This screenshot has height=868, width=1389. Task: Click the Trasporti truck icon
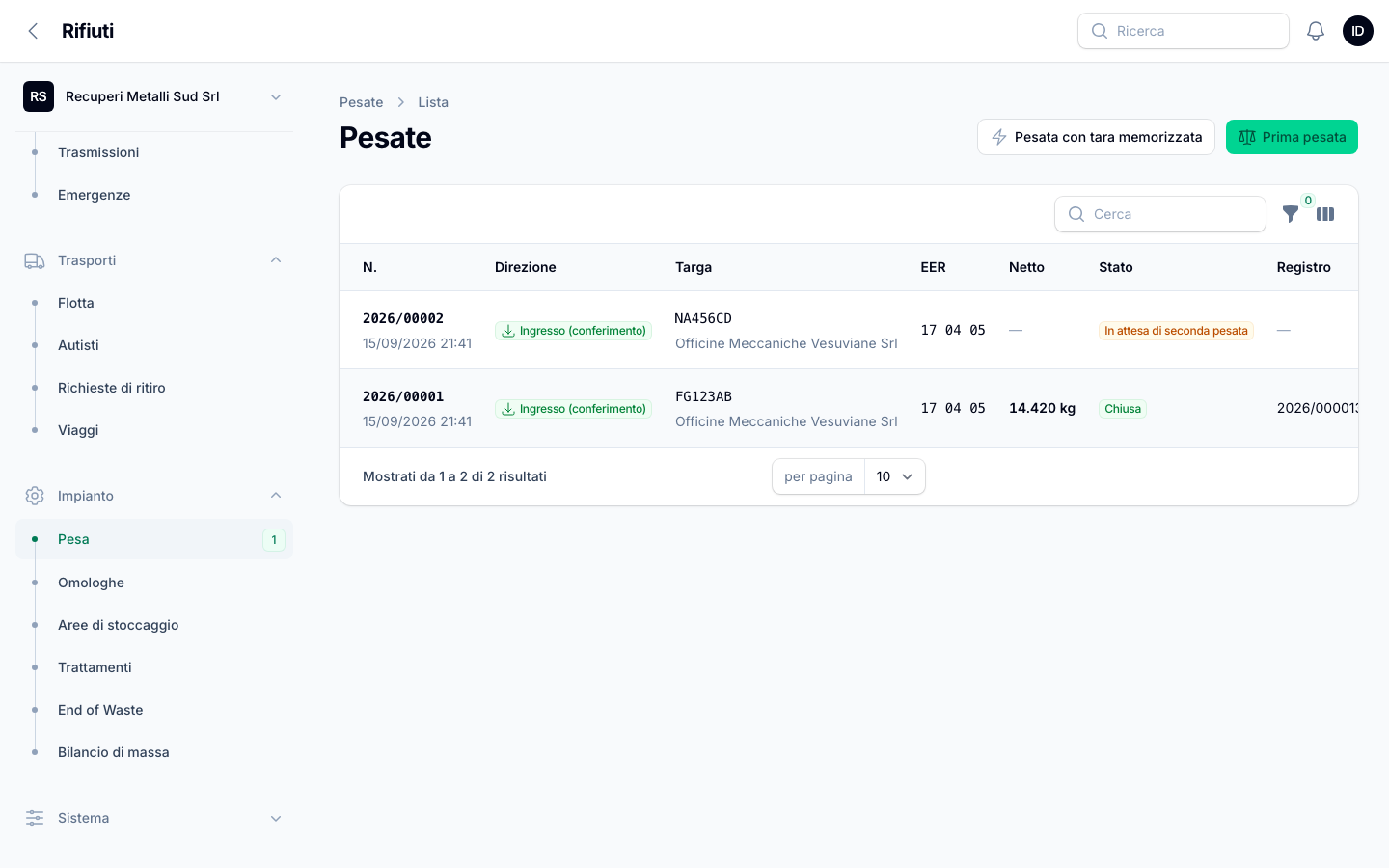coord(35,260)
